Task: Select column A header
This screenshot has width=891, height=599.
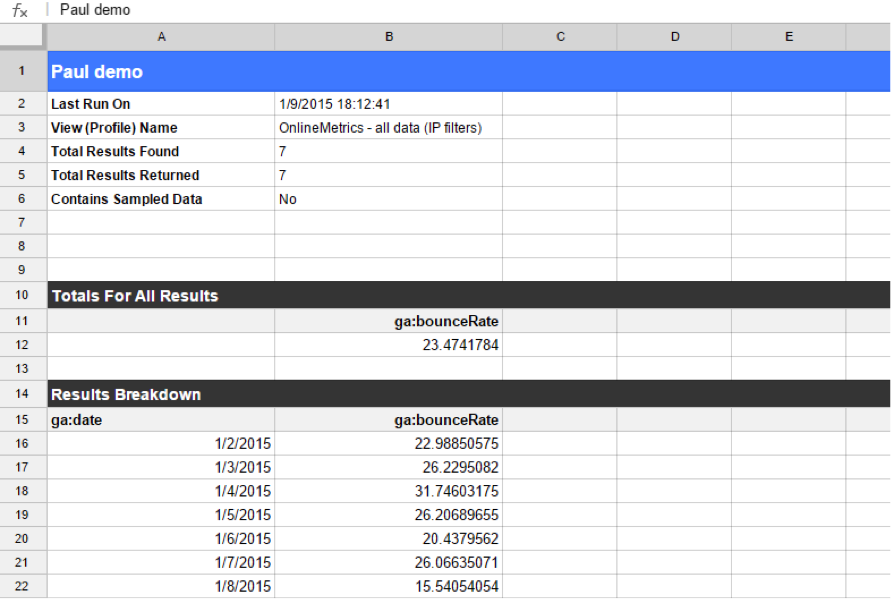Action: click(x=161, y=37)
